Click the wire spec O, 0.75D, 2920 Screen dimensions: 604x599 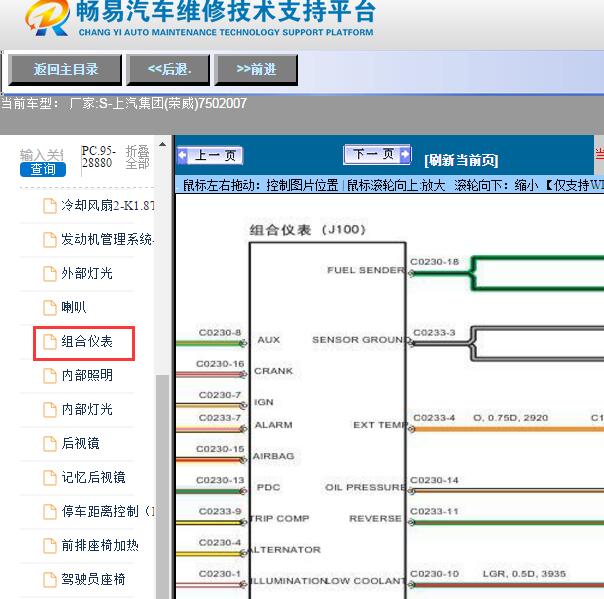point(511,418)
